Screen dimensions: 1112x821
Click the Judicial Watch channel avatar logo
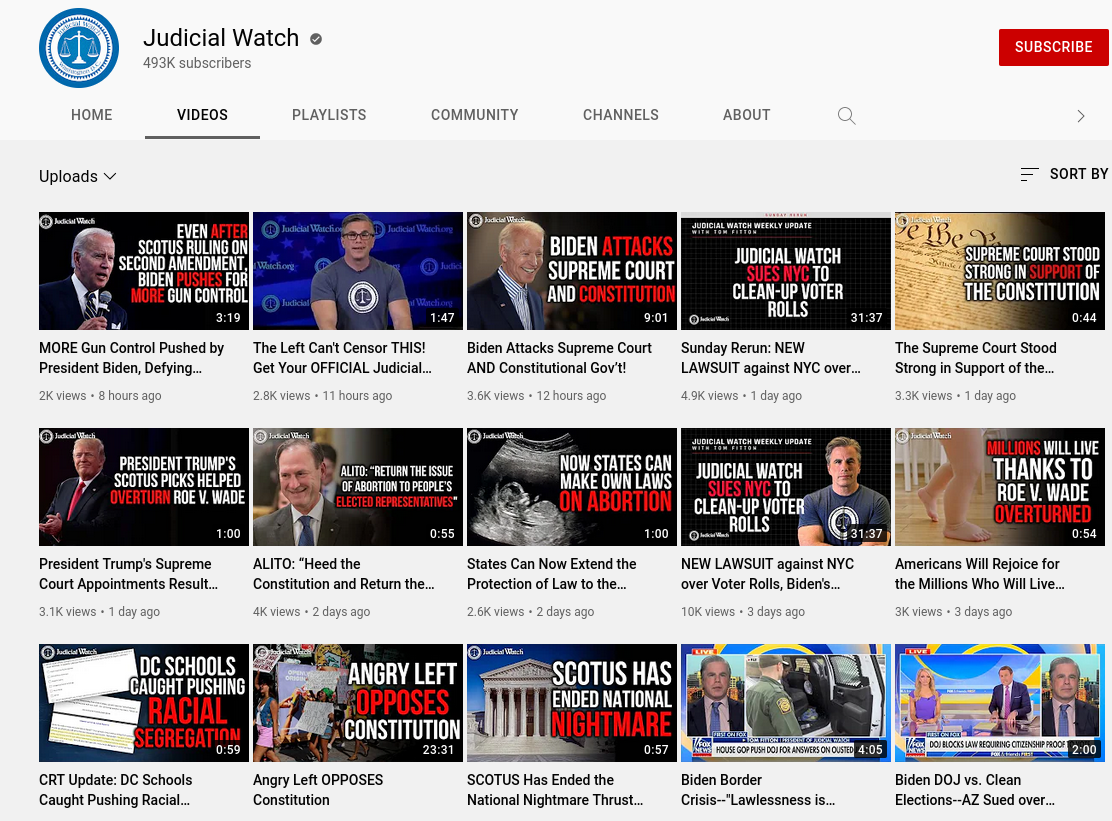click(79, 48)
